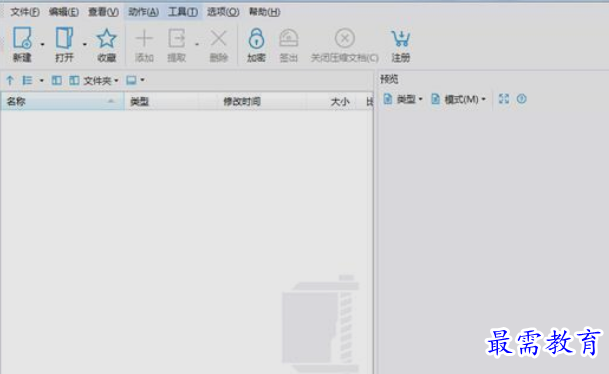
Task: Open the 帮助(H) menu
Action: (x=264, y=12)
